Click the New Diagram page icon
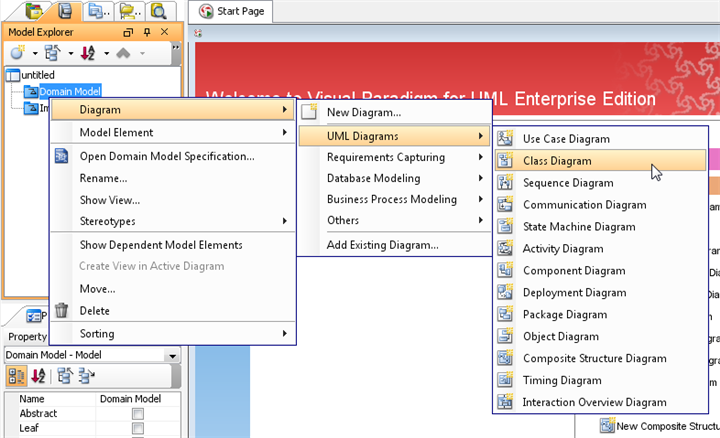Image resolution: width=720 pixels, height=438 pixels. (309, 112)
